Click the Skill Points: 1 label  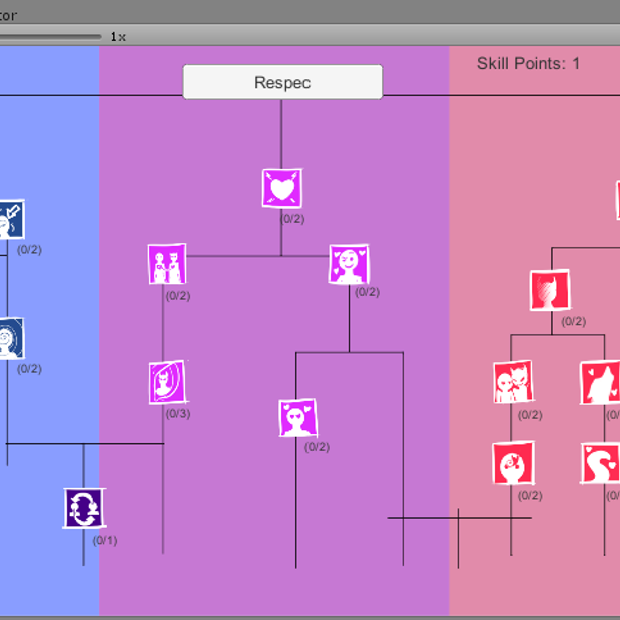point(528,64)
